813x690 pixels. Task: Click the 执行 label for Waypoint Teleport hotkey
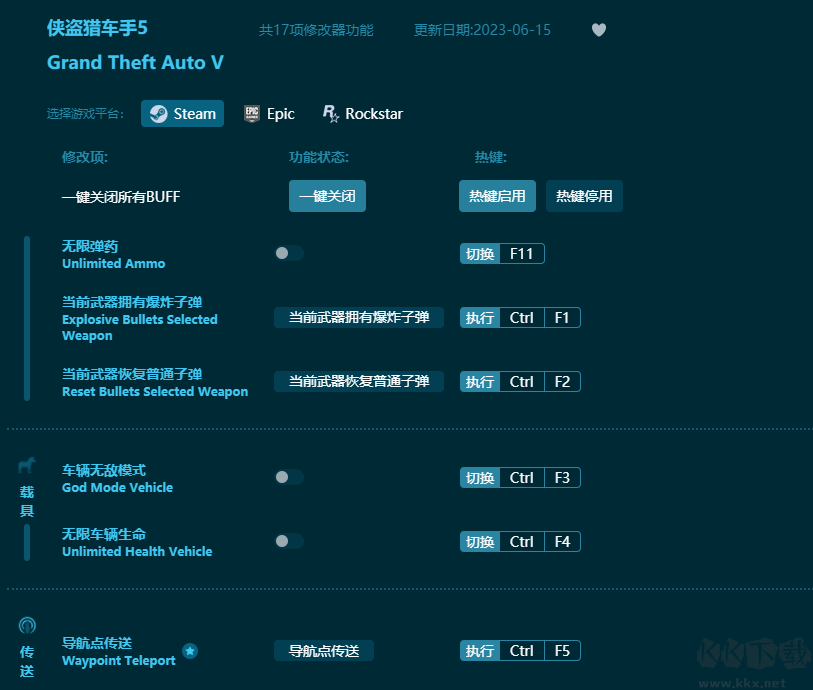pyautogui.click(x=480, y=651)
